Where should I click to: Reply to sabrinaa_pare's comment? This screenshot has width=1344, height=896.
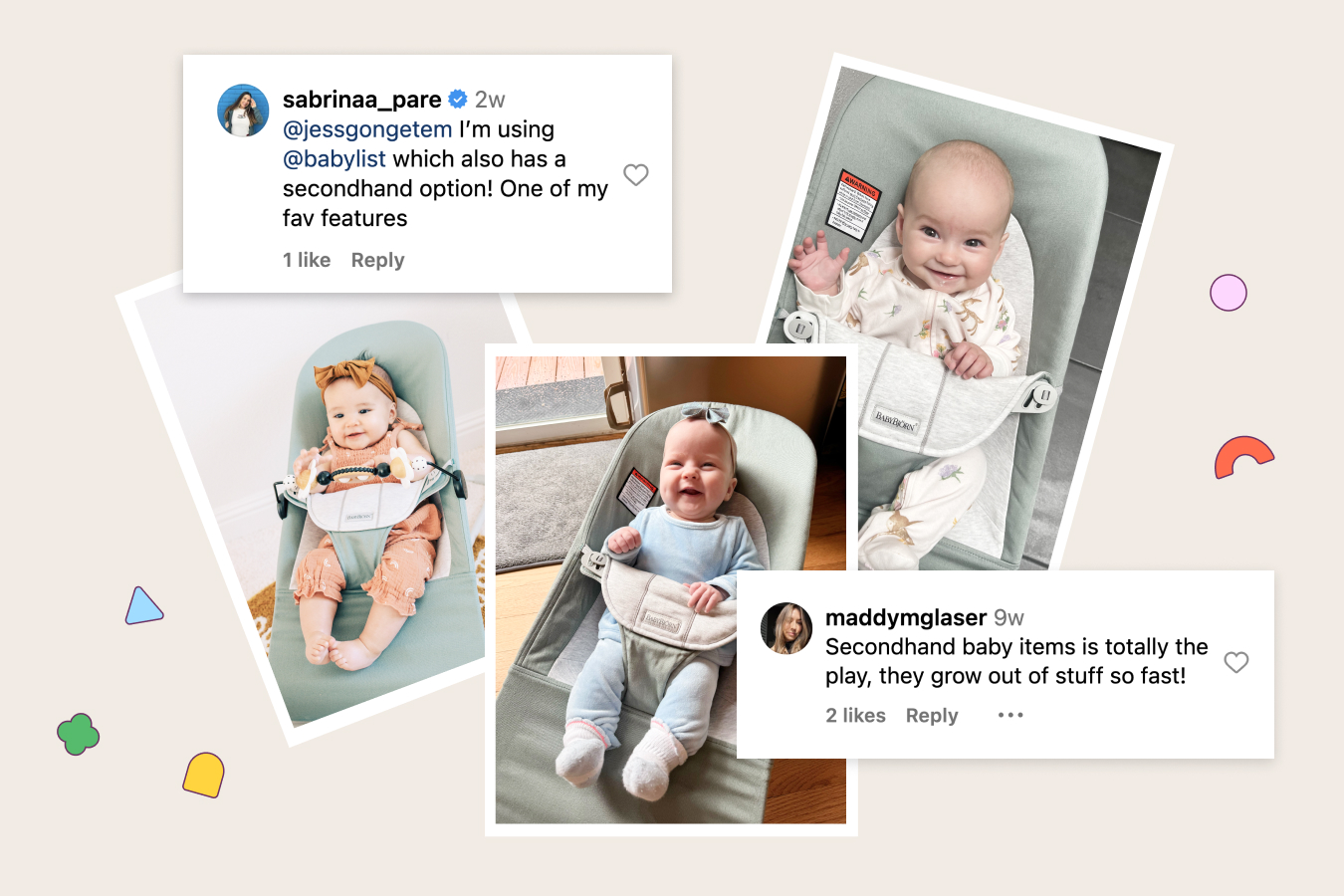click(x=377, y=260)
